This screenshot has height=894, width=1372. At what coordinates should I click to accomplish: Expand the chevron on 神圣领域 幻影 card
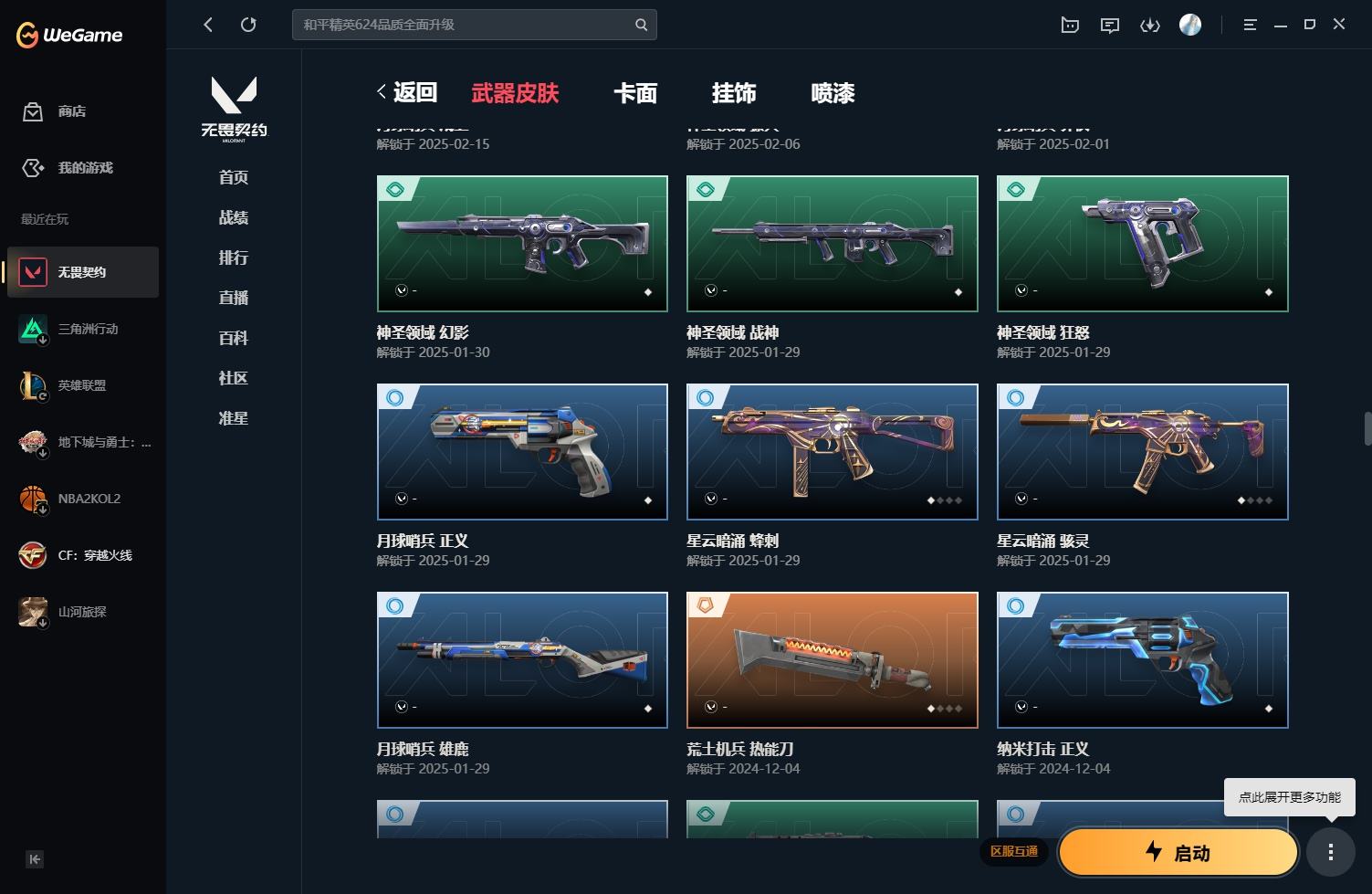(401, 290)
